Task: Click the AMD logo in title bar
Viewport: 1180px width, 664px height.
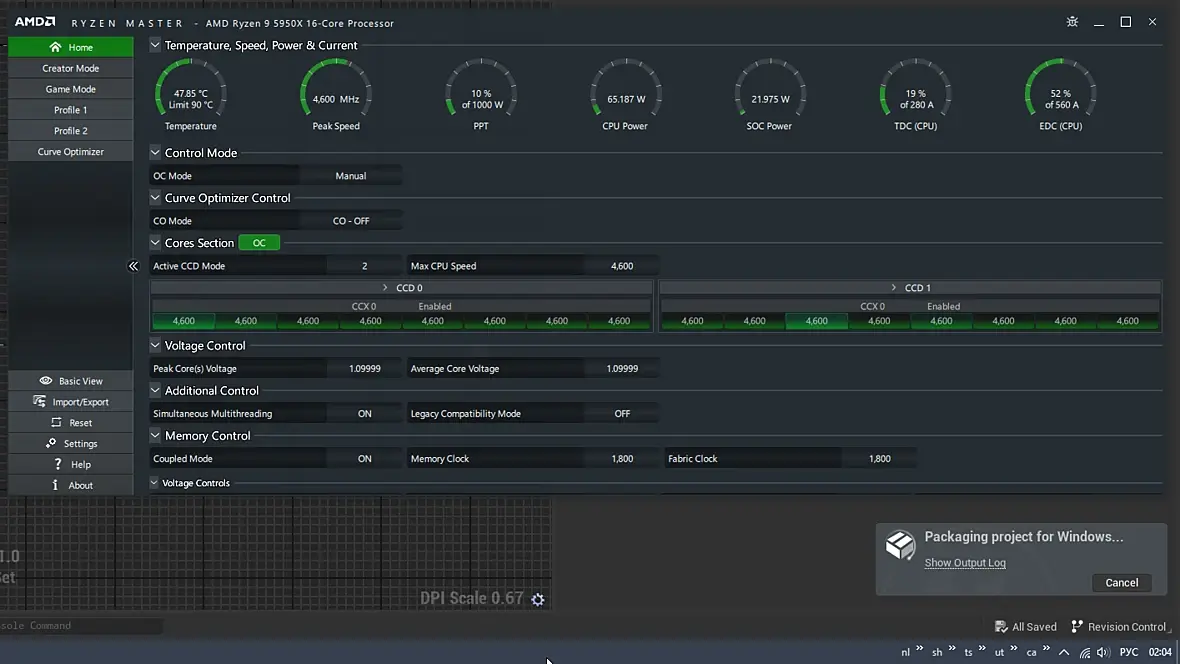Action: pos(35,22)
